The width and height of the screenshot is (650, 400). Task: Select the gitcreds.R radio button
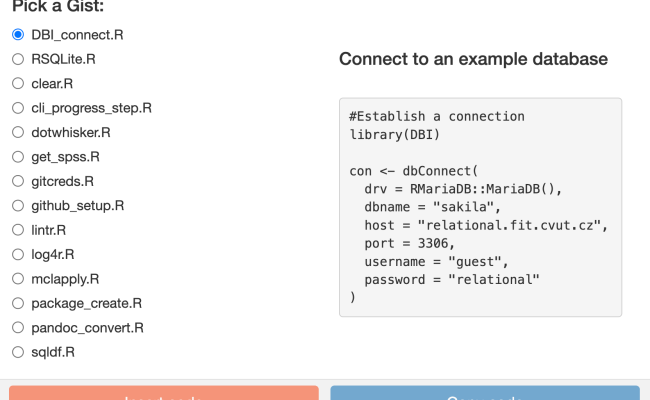(x=18, y=181)
